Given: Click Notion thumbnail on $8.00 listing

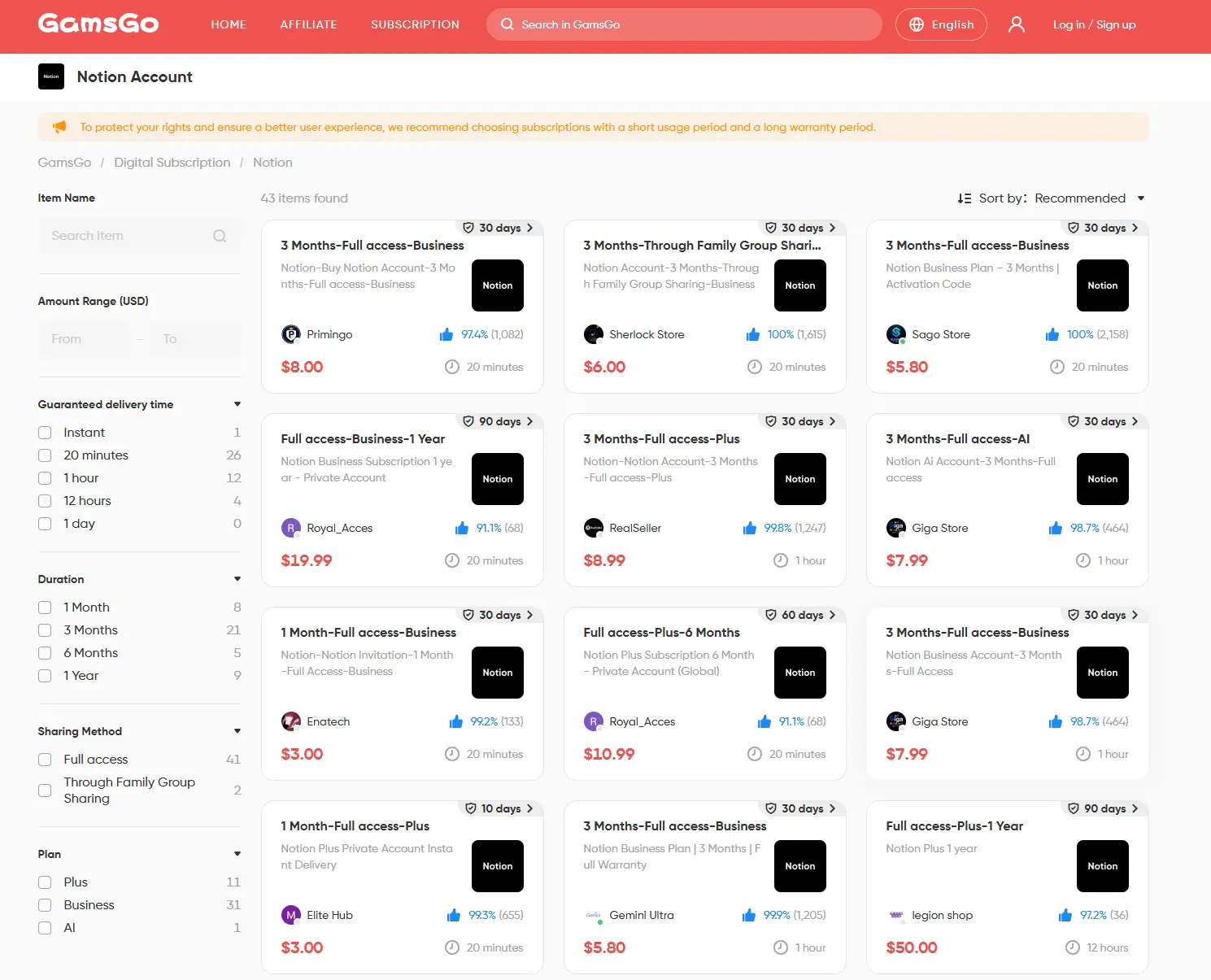Looking at the screenshot, I should 498,285.
